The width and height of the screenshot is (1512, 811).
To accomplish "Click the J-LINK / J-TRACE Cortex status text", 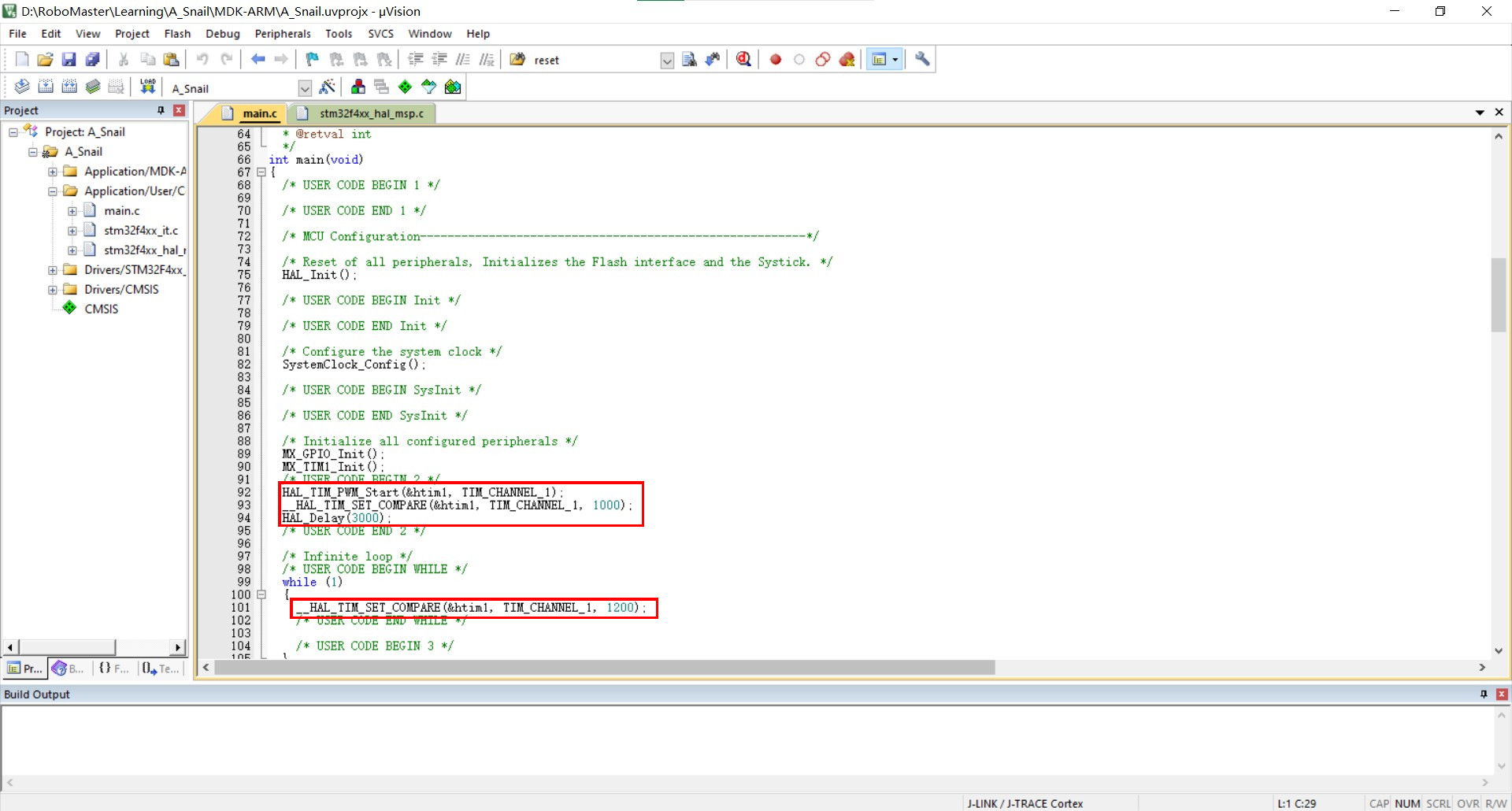I will tap(1025, 804).
